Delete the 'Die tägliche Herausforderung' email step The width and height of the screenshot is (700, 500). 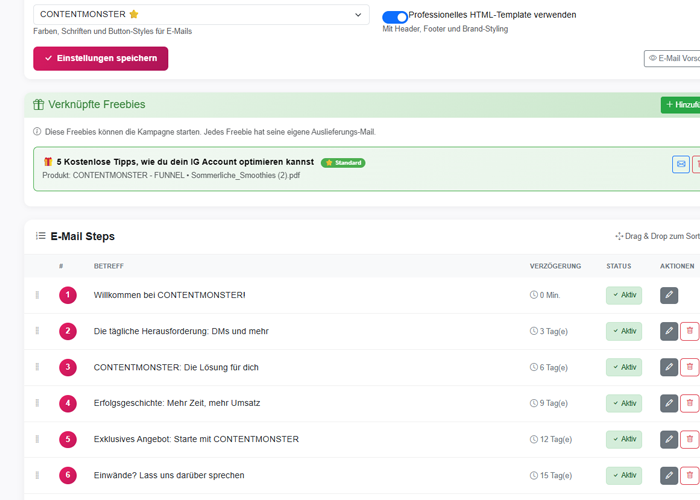689,331
